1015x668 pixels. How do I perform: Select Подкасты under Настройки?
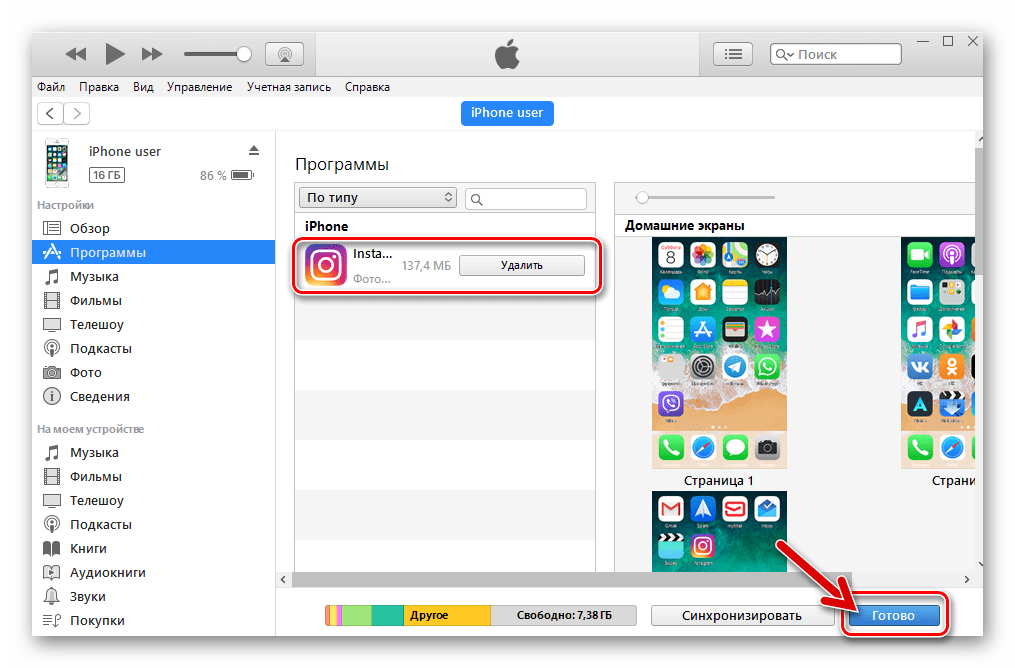pos(154,348)
